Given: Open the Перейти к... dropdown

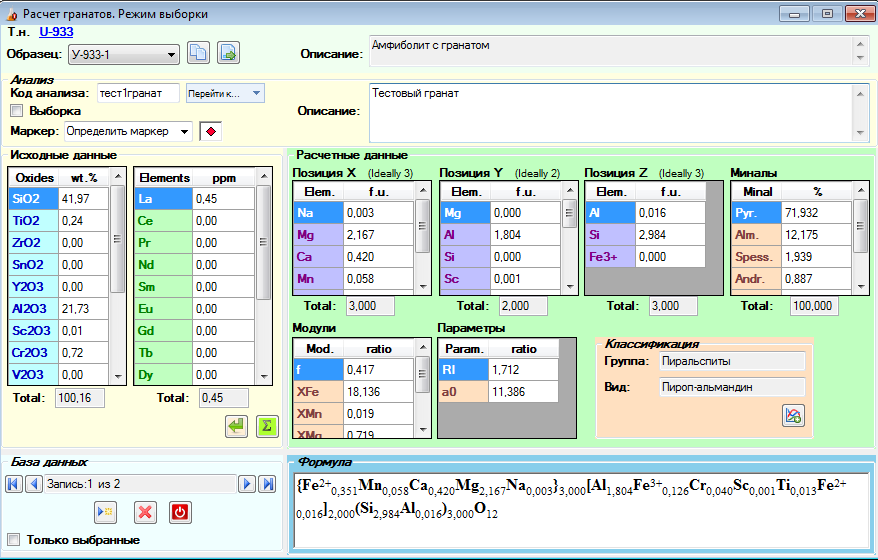Looking at the screenshot, I should click(x=225, y=94).
